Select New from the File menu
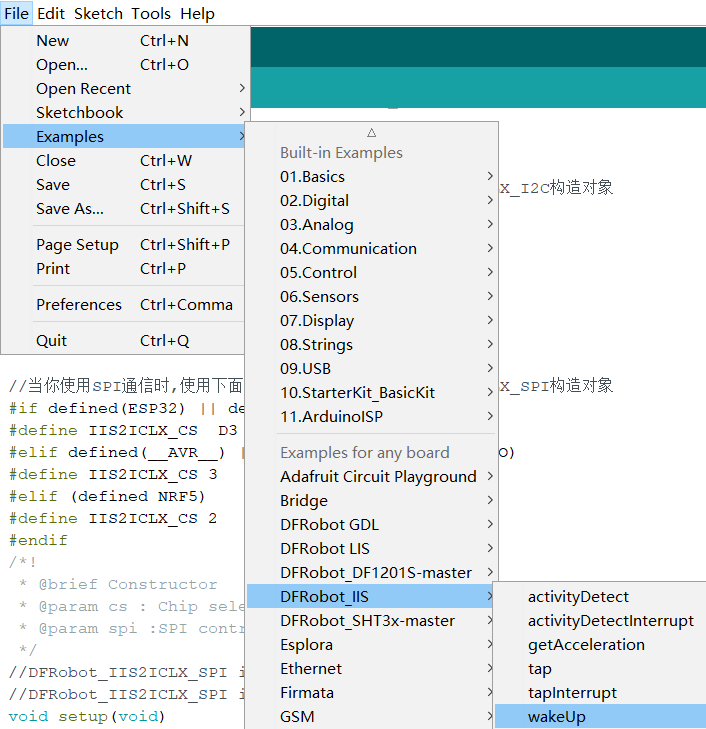706x729 pixels. click(124, 40)
